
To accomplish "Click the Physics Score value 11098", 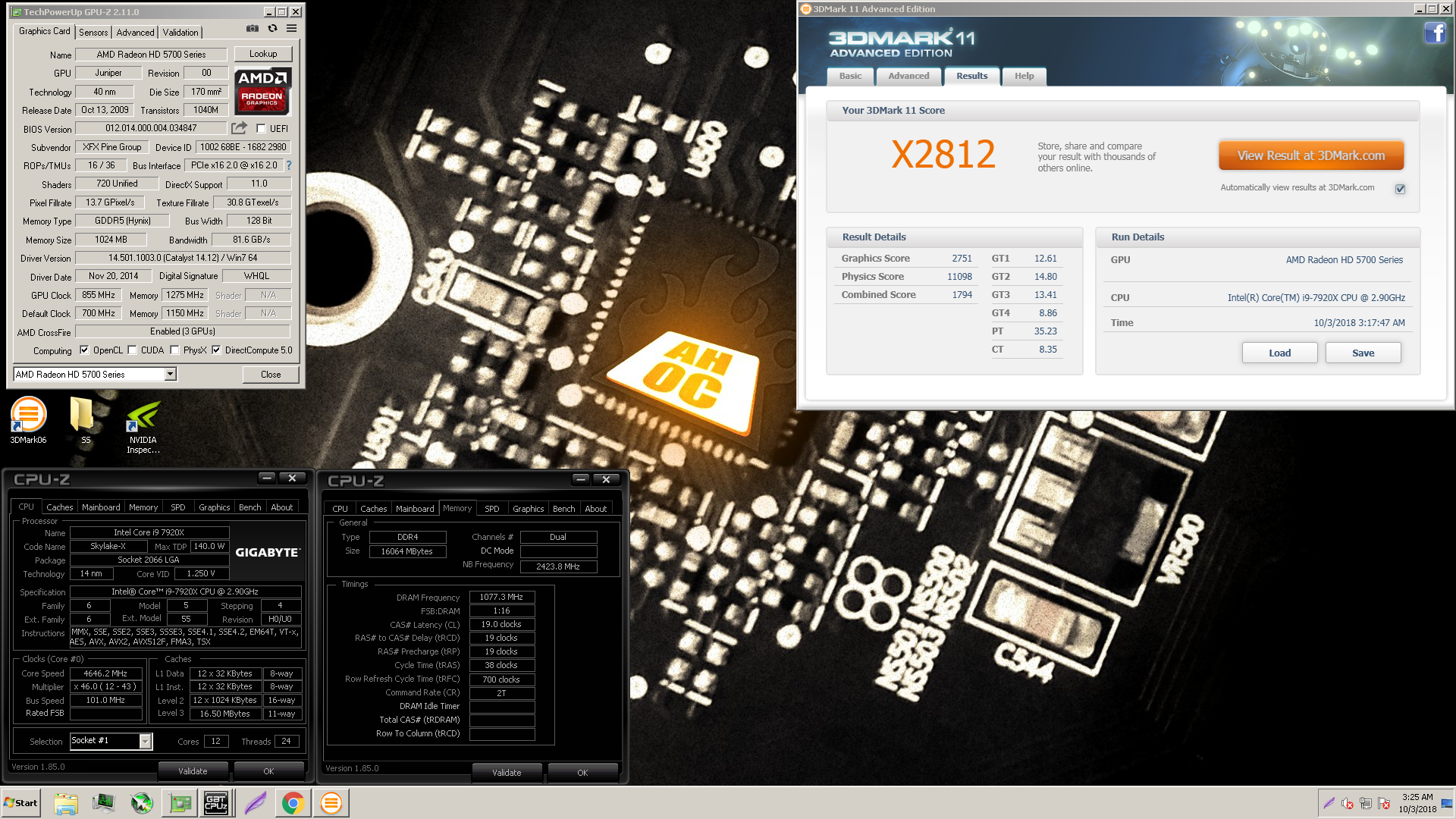I will coord(959,277).
